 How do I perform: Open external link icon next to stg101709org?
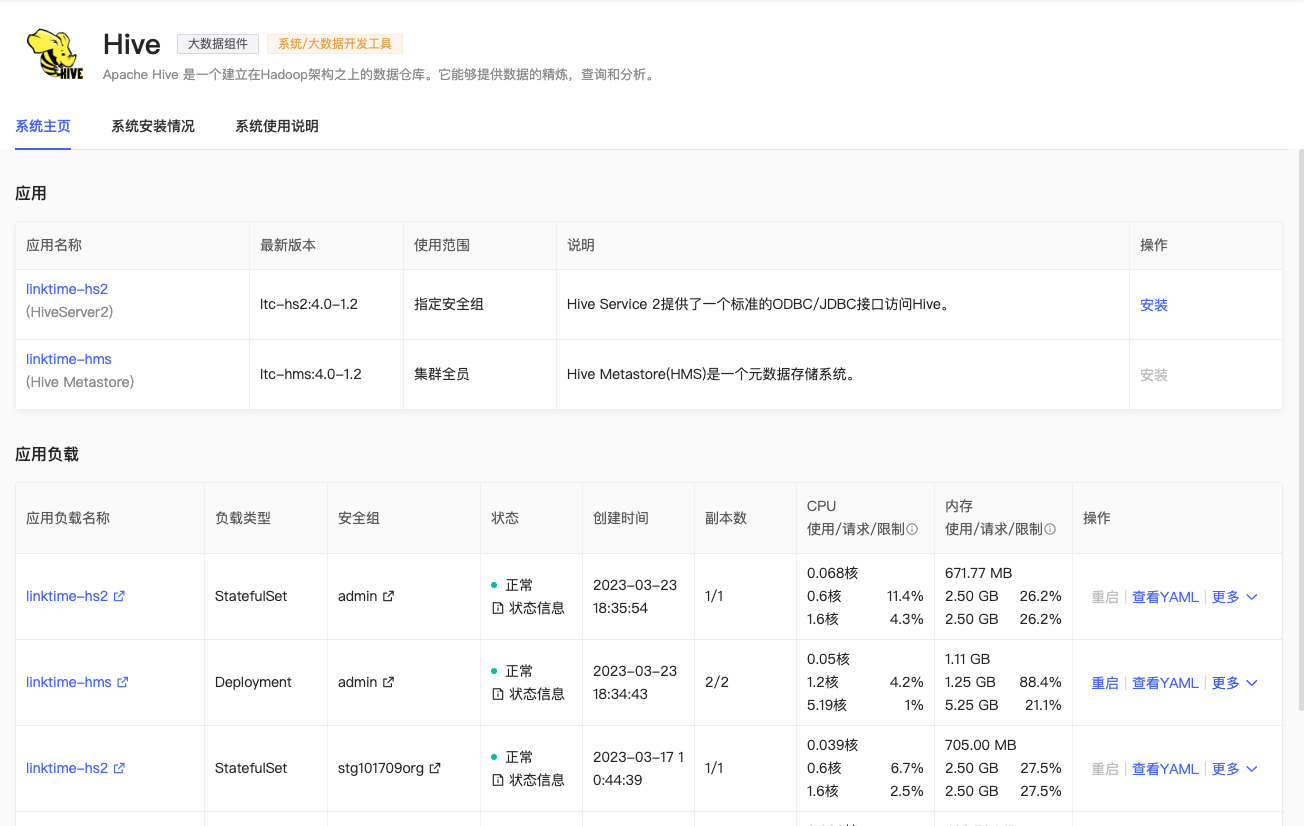click(x=436, y=768)
